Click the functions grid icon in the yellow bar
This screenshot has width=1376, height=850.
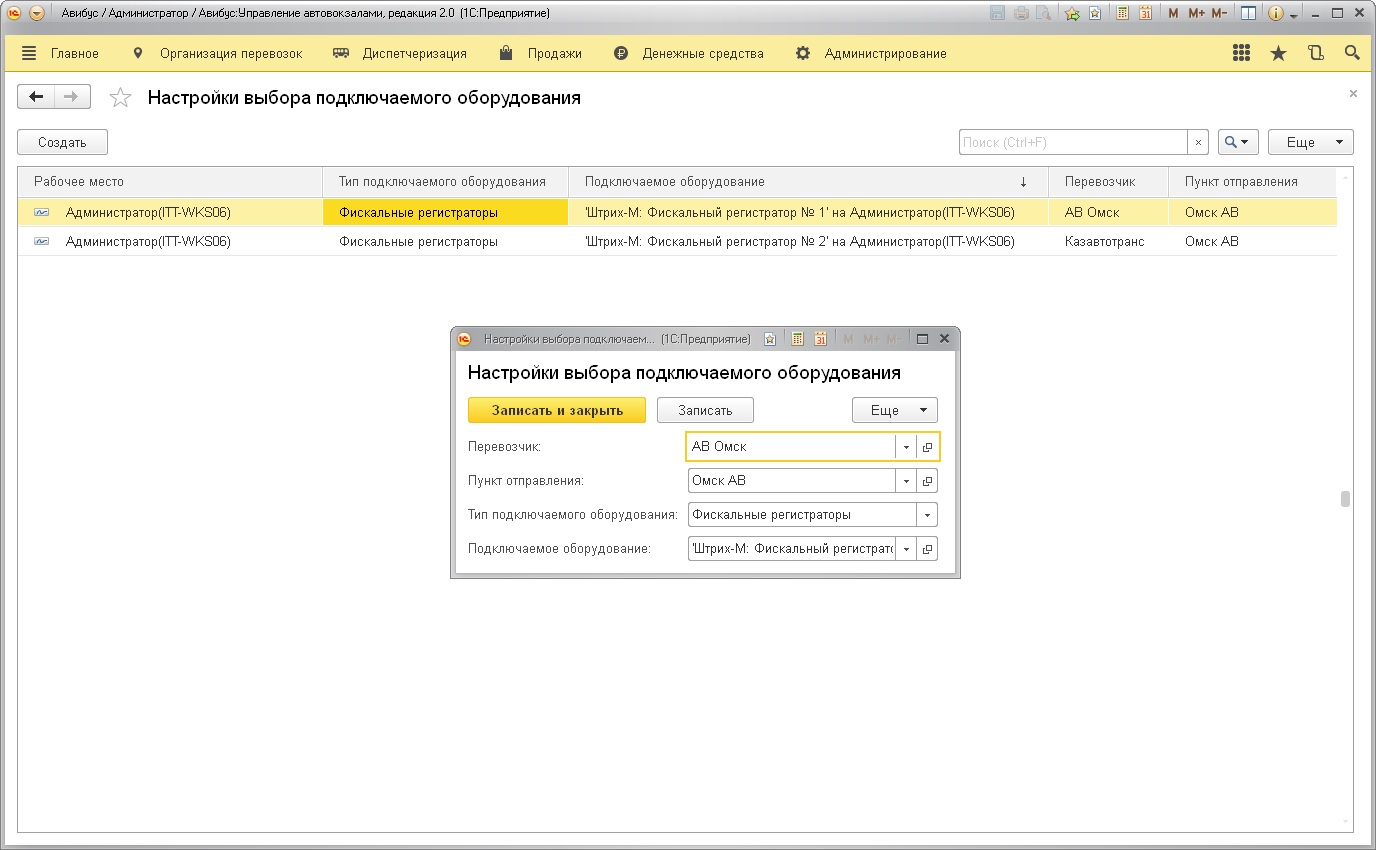(x=1242, y=53)
